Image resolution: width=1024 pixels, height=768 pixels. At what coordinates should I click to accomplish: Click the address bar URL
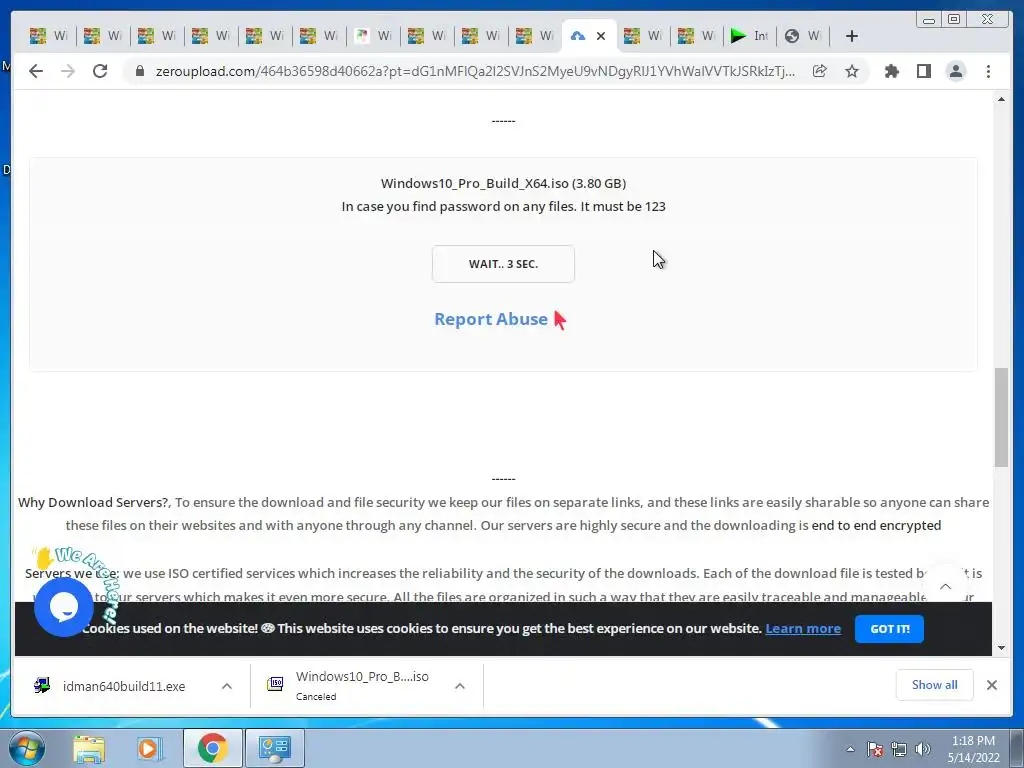pos(475,71)
